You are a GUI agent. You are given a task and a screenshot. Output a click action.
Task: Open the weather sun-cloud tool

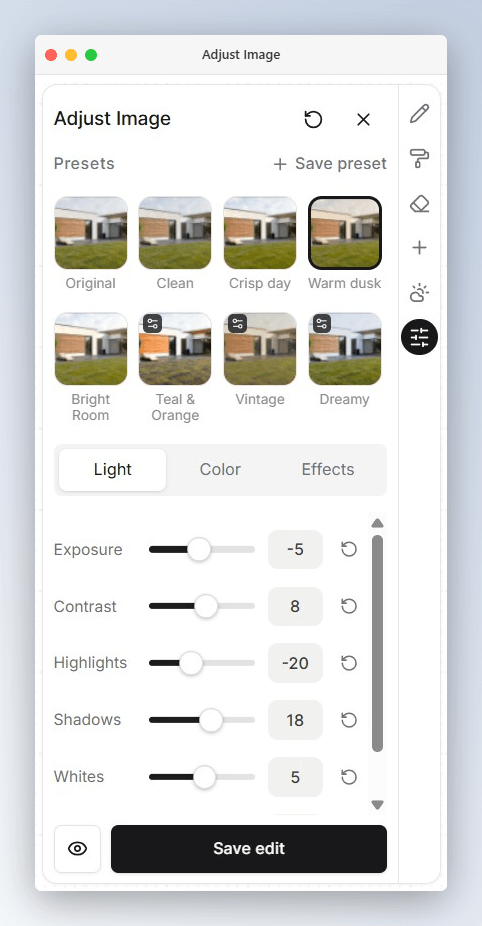419,293
